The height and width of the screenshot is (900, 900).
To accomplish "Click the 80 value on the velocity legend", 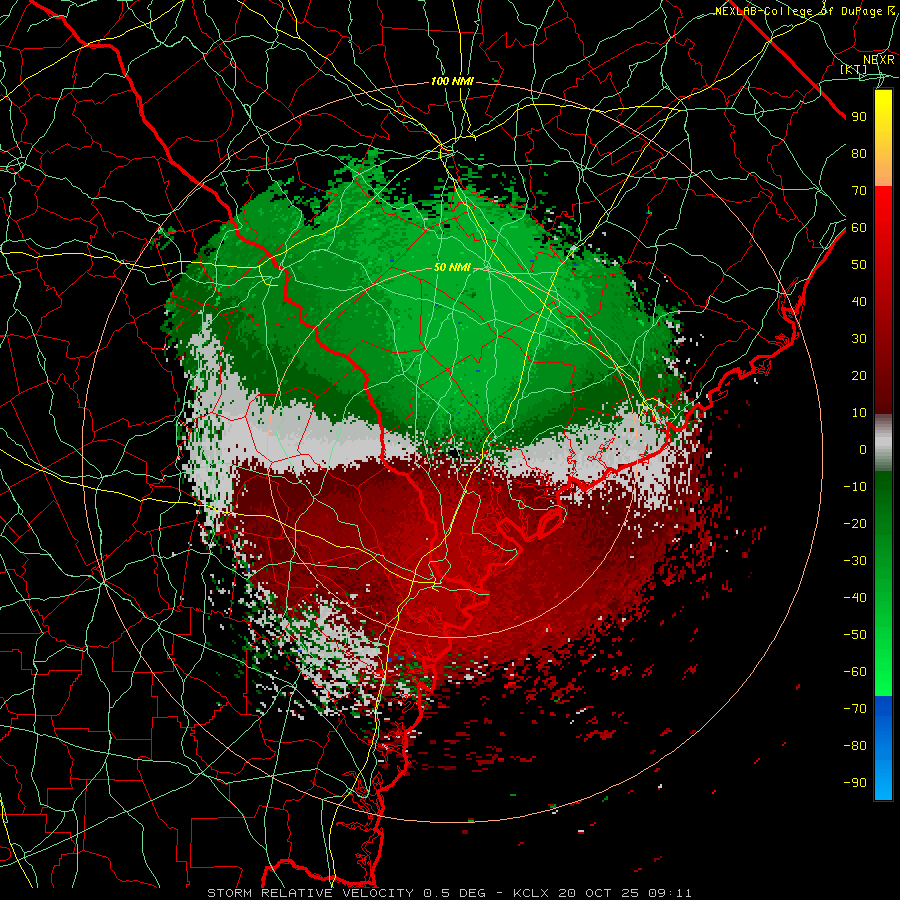I will [859, 154].
